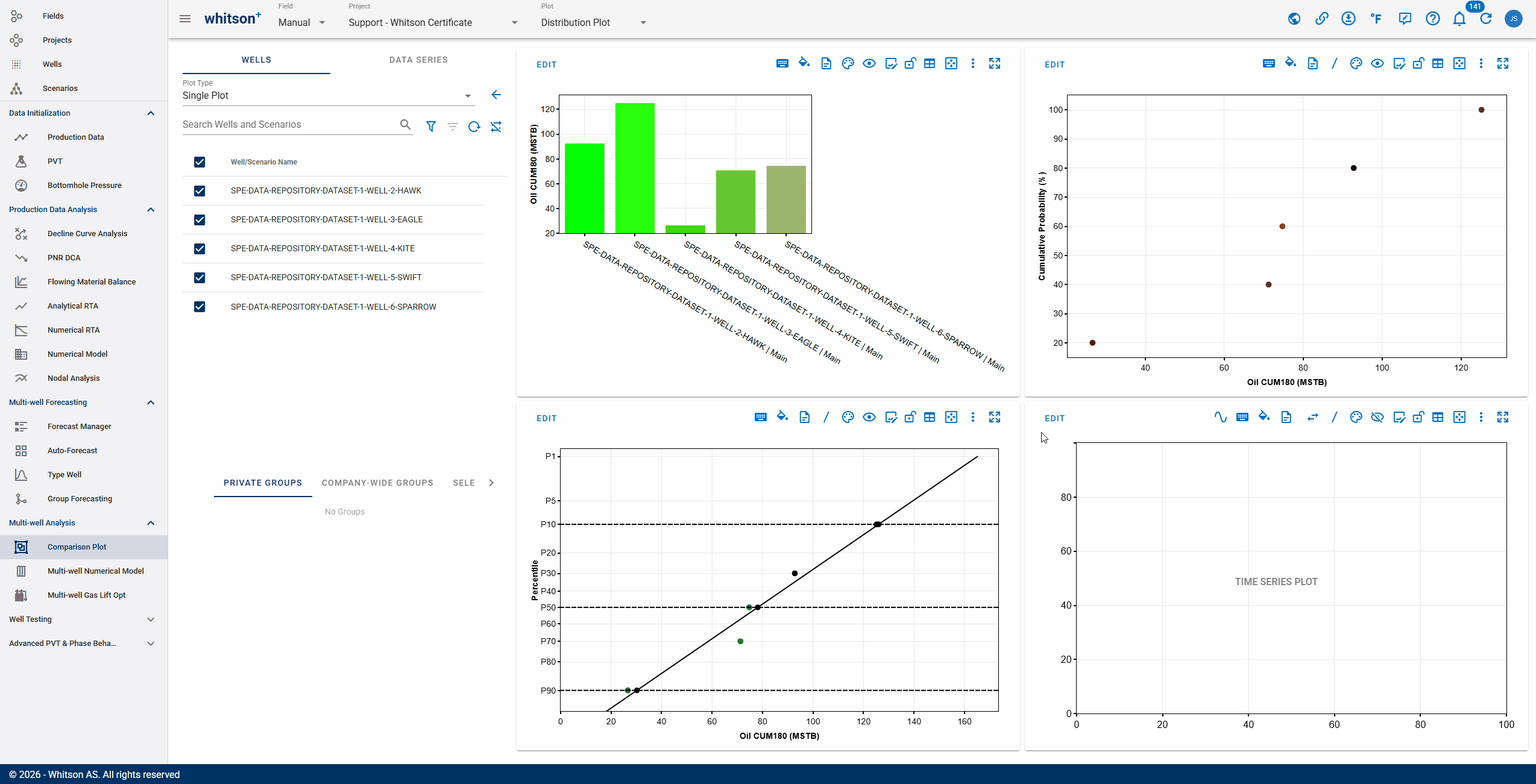Click the help question mark icon
Image resolution: width=1536 pixels, height=784 pixels.
[x=1432, y=19]
